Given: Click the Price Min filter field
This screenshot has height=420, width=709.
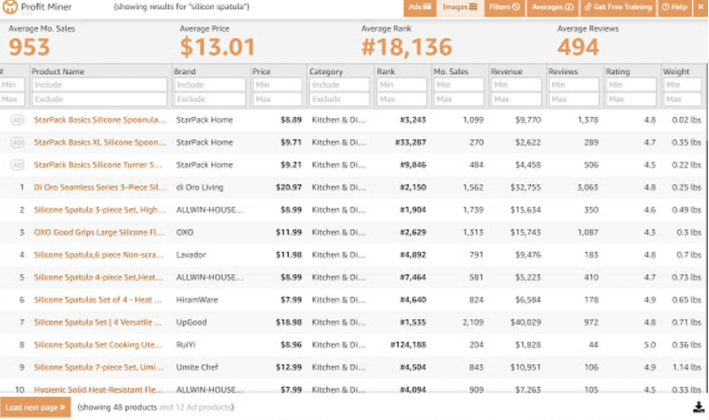Looking at the screenshot, I should click(277, 85).
